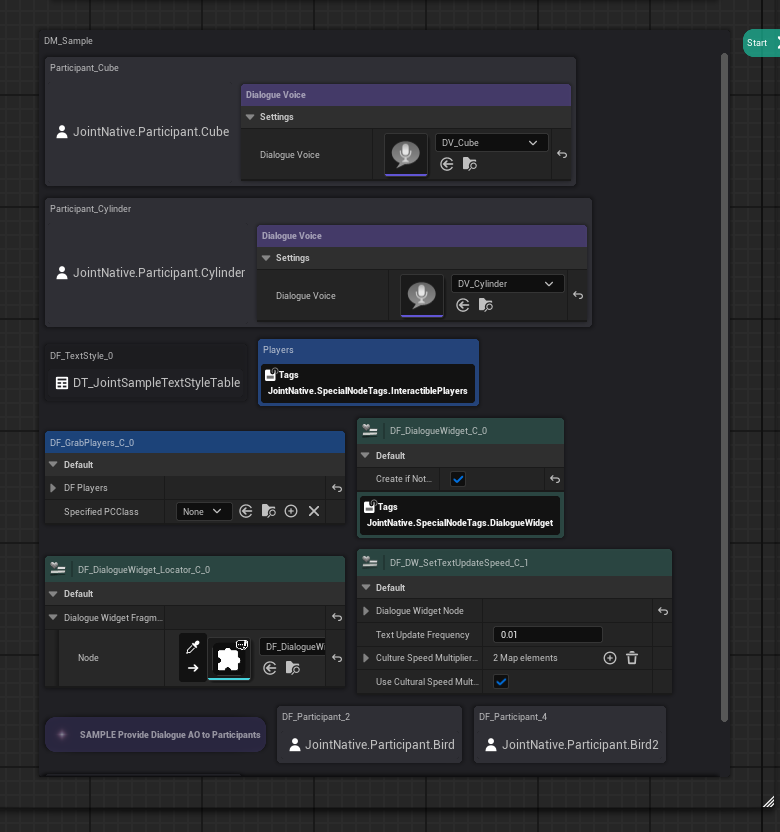
Task: Open the Specified PCClass None dropdown
Action: click(x=204, y=511)
